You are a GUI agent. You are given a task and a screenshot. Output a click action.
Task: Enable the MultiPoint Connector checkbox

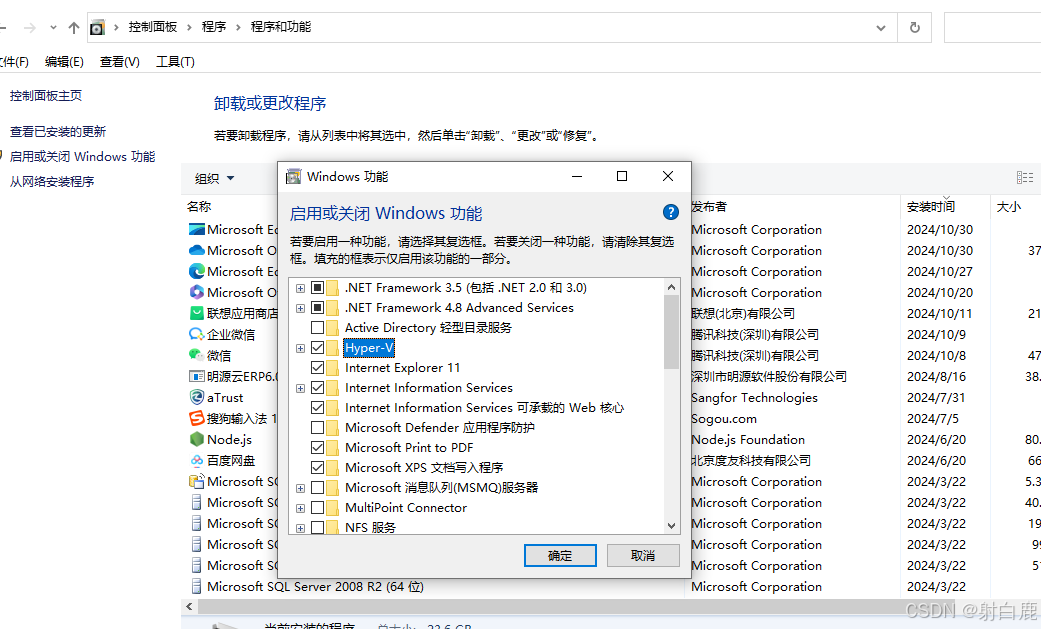click(317, 507)
